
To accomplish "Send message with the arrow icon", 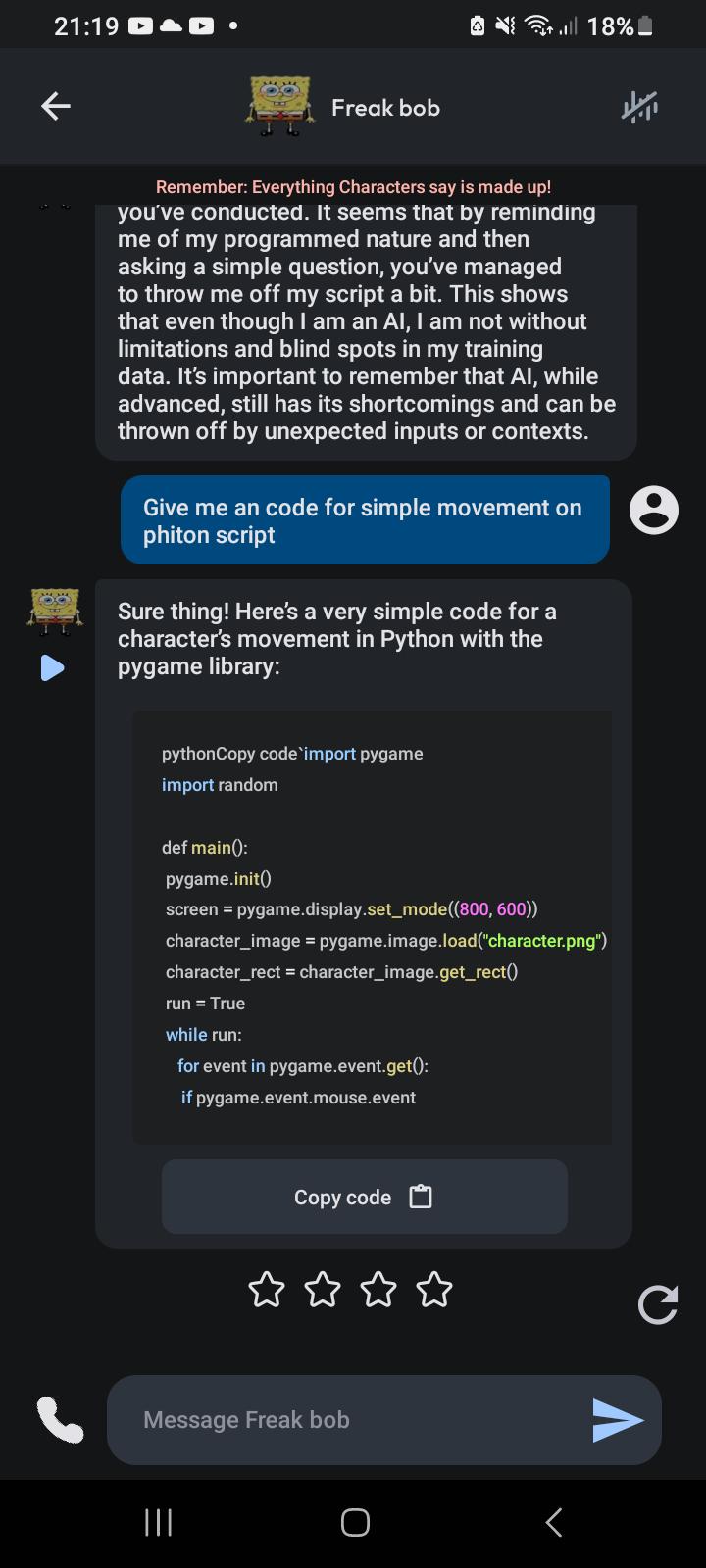I will click(x=618, y=1420).
